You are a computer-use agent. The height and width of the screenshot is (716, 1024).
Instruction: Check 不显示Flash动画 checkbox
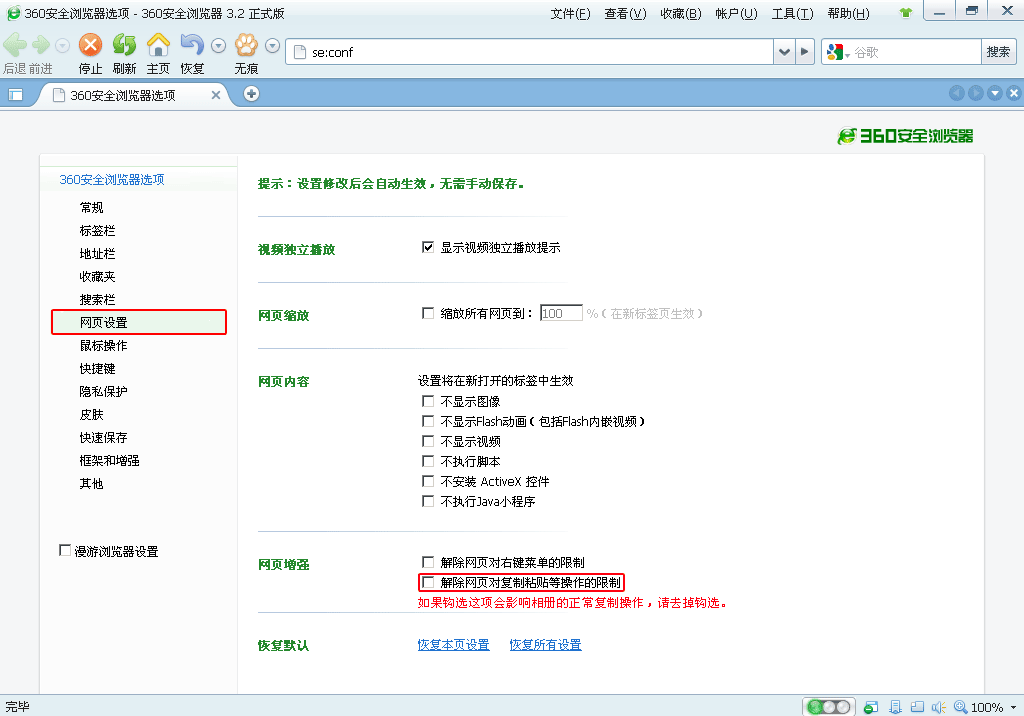click(428, 421)
